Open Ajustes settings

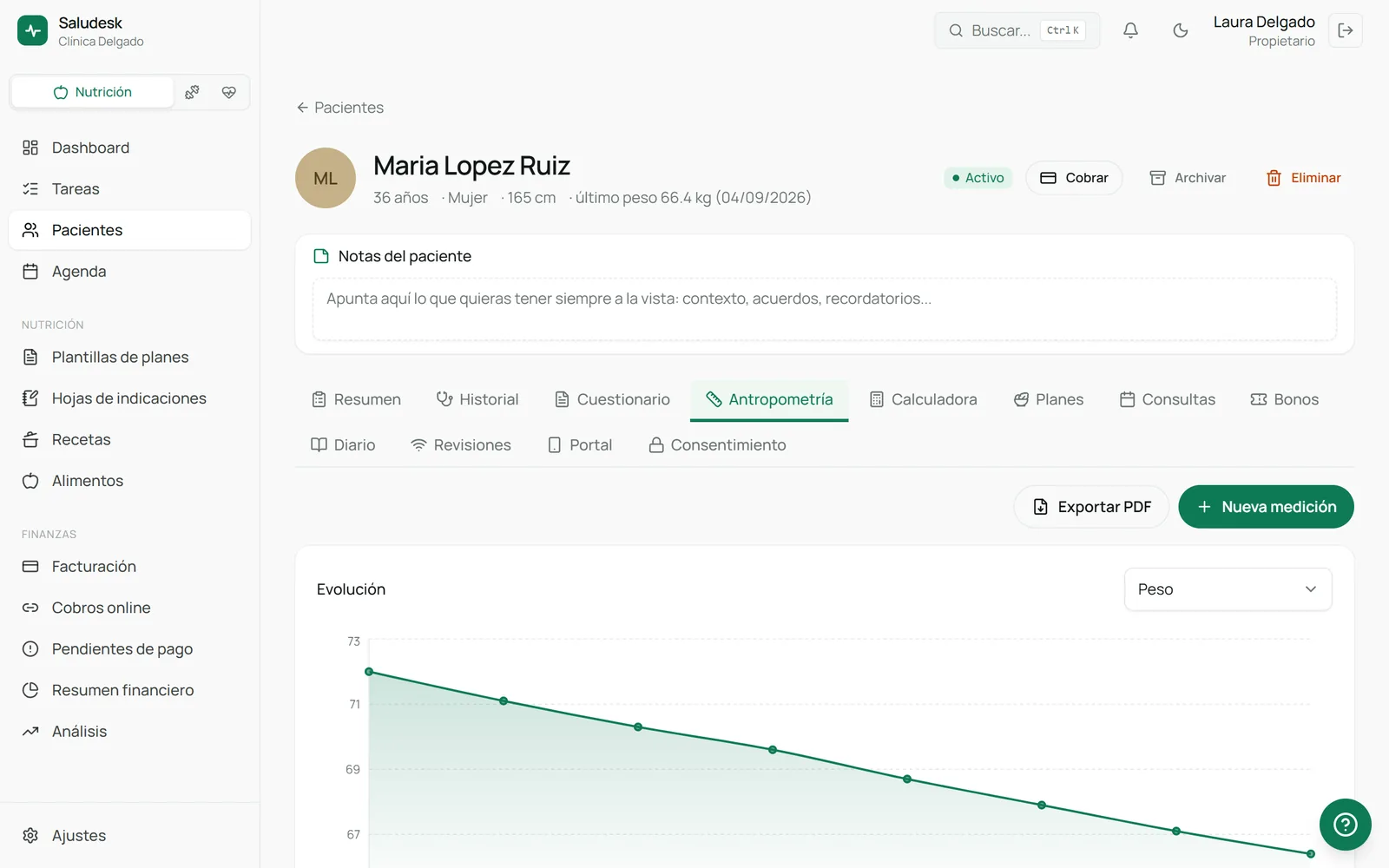tap(129, 836)
